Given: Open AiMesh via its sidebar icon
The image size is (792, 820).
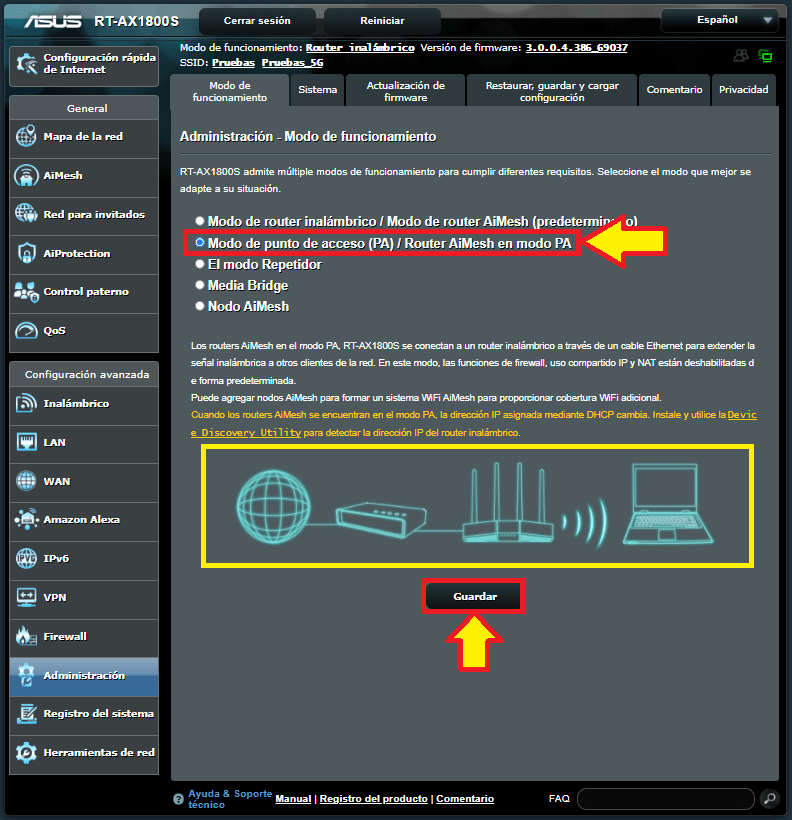Looking at the screenshot, I should point(27,176).
